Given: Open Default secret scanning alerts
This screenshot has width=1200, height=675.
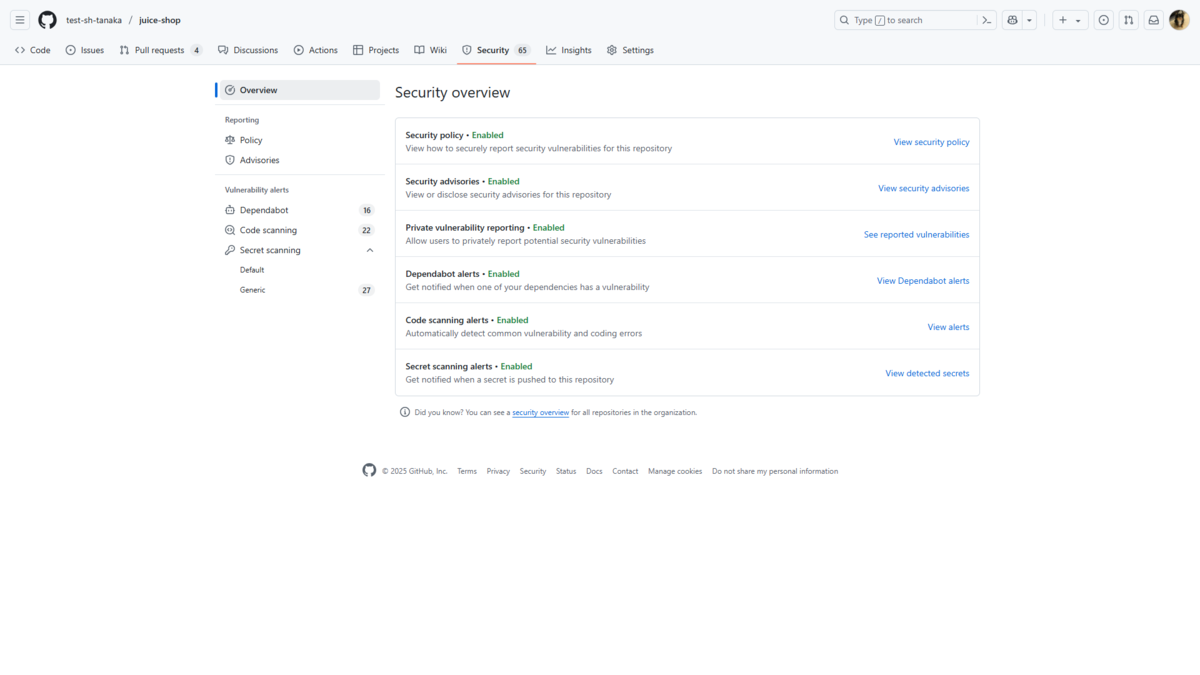Looking at the screenshot, I should (299, 270).
